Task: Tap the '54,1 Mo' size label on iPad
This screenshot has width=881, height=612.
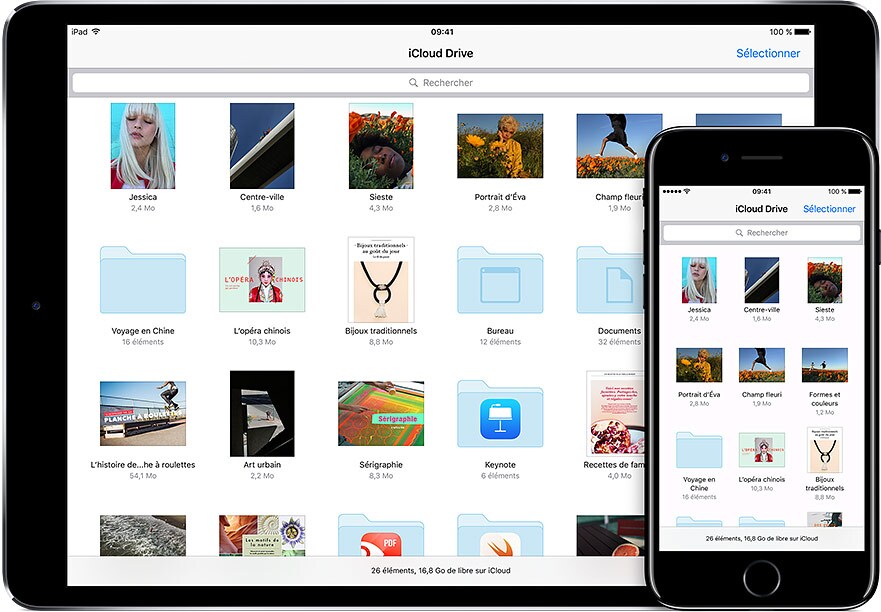Action: (143, 475)
